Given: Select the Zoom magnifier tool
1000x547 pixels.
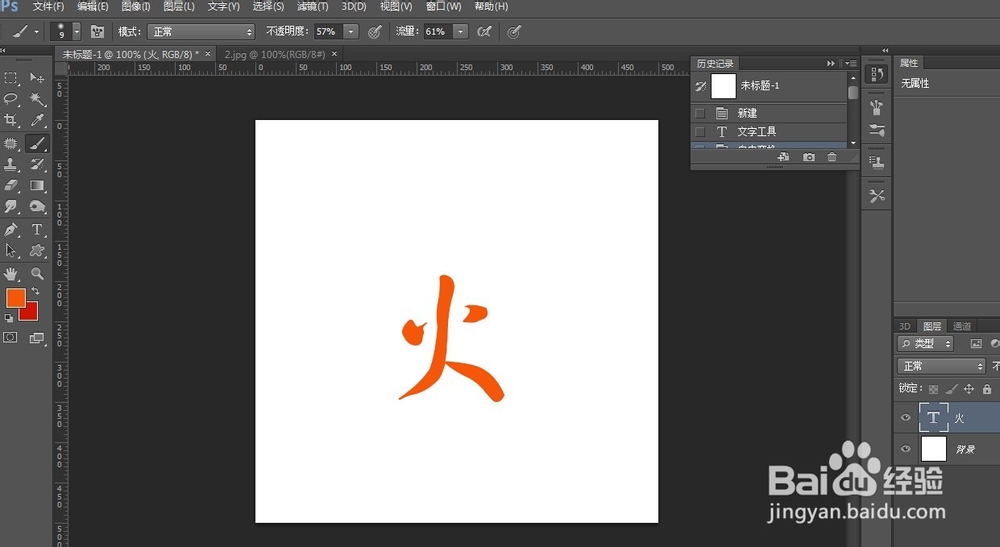Looking at the screenshot, I should (37, 274).
